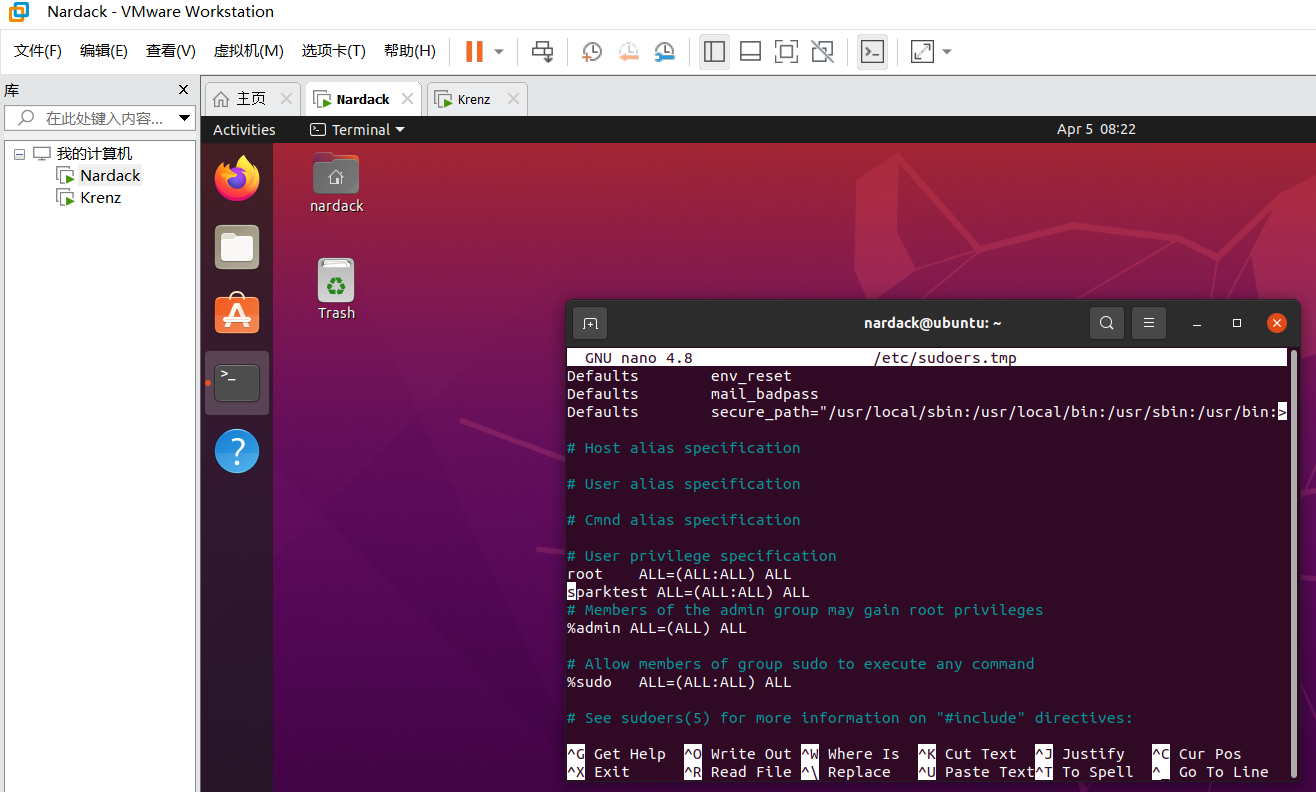
Task: Close the Nardack tab
Action: click(x=407, y=99)
